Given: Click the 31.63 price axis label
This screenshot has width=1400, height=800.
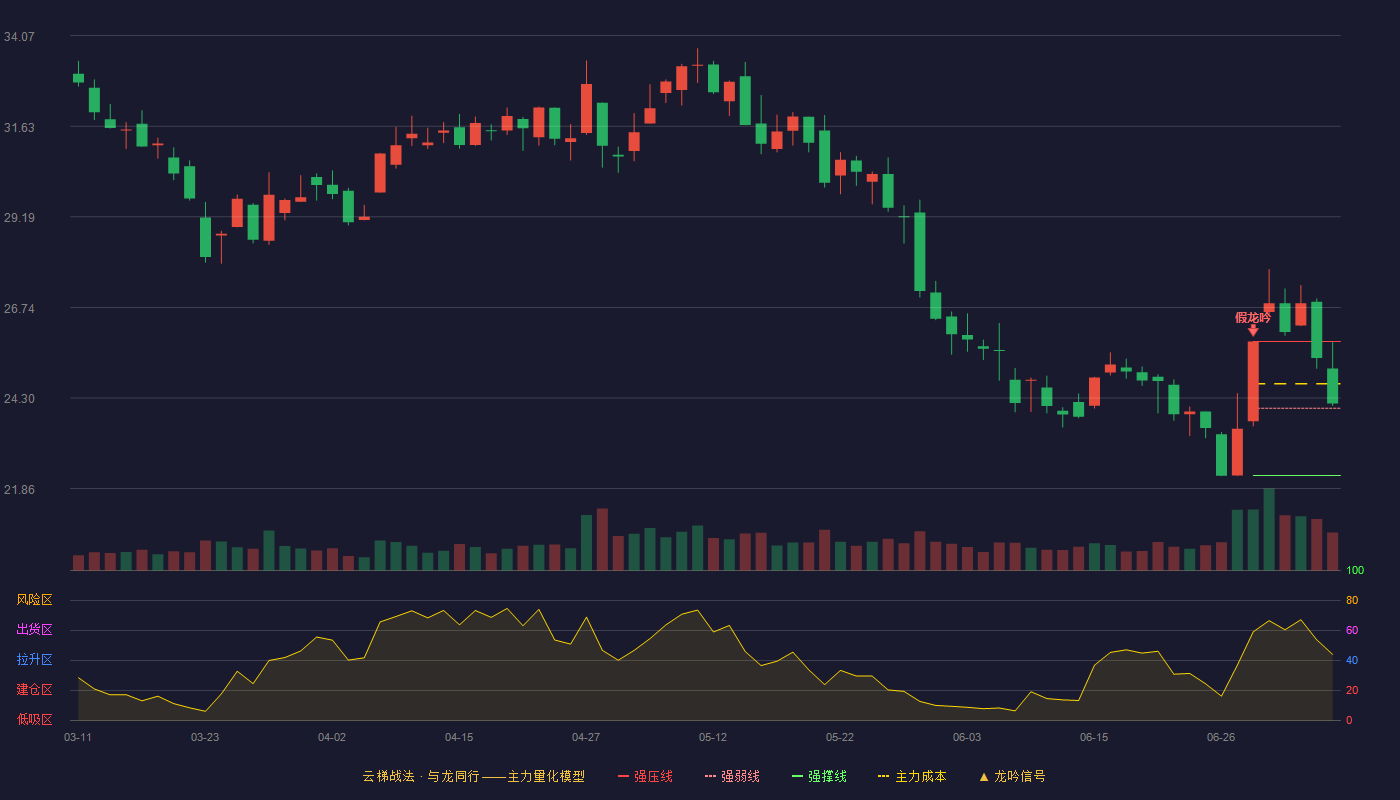Looking at the screenshot, I should (19, 128).
